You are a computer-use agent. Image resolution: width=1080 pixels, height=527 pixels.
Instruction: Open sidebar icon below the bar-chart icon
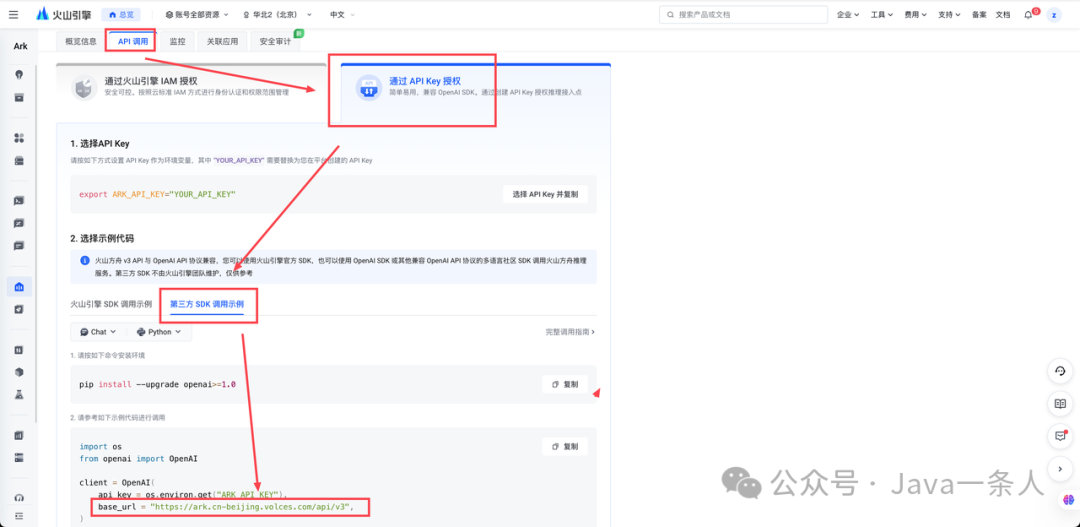click(19, 457)
